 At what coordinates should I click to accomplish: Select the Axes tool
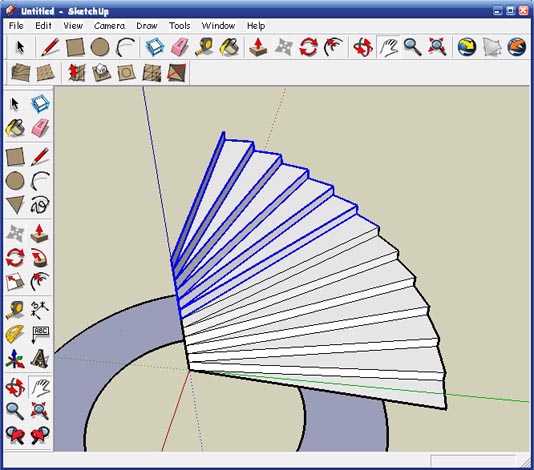point(15,358)
